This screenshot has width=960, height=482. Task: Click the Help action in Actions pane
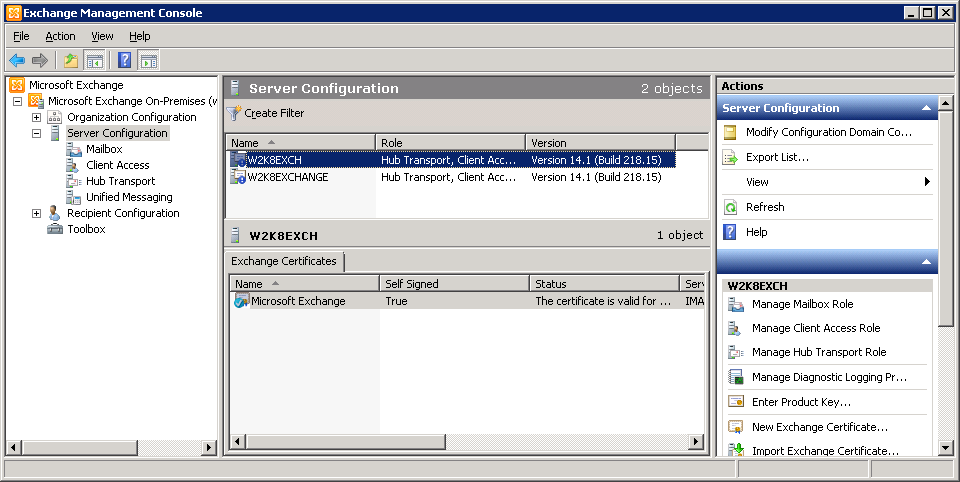point(756,232)
